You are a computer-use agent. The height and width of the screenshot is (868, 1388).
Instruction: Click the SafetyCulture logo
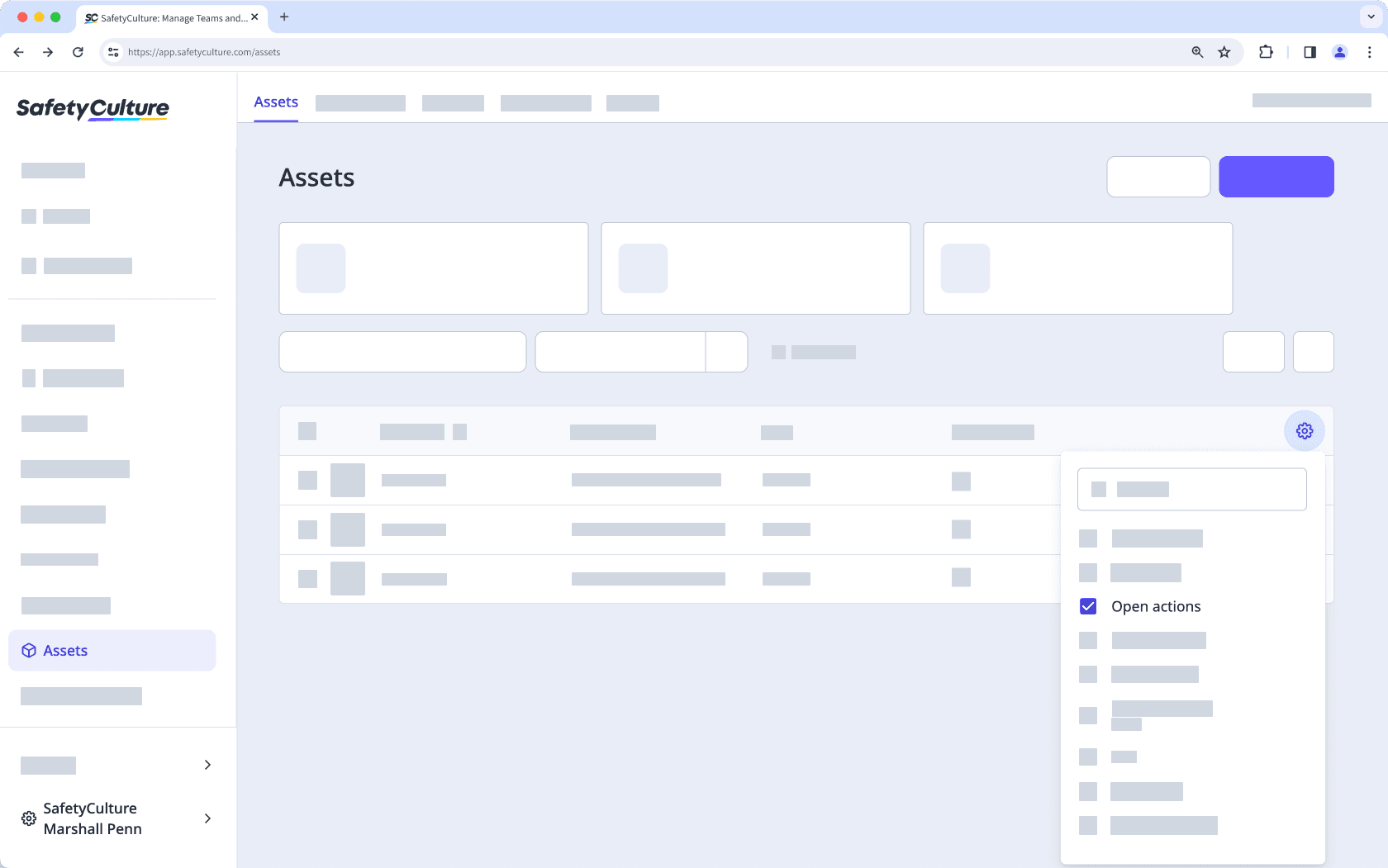coord(93,108)
